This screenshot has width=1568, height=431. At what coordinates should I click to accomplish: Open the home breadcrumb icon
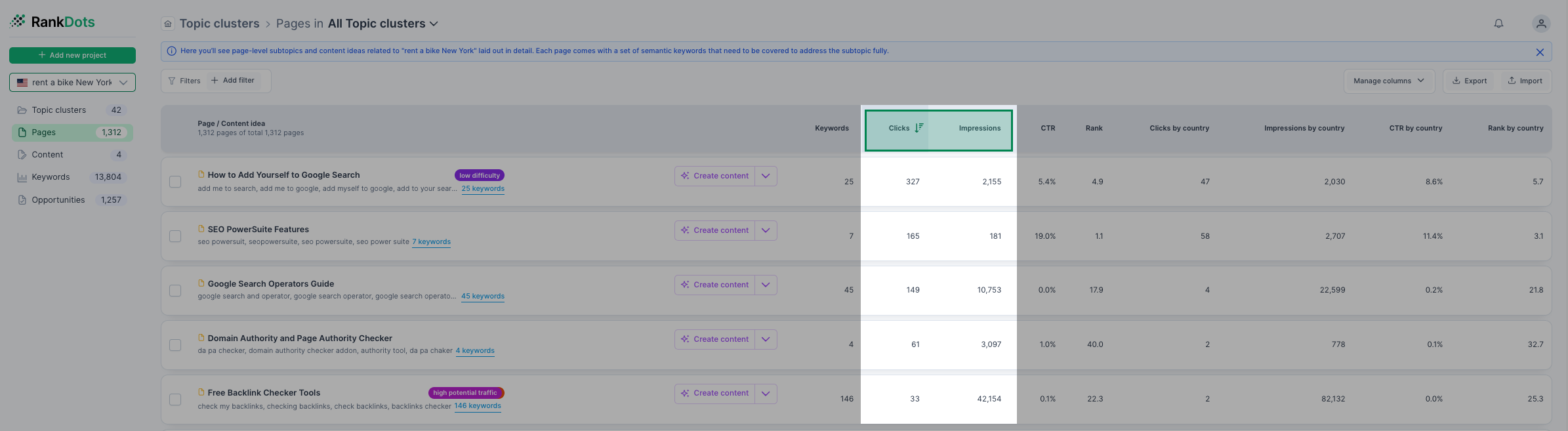[168, 24]
